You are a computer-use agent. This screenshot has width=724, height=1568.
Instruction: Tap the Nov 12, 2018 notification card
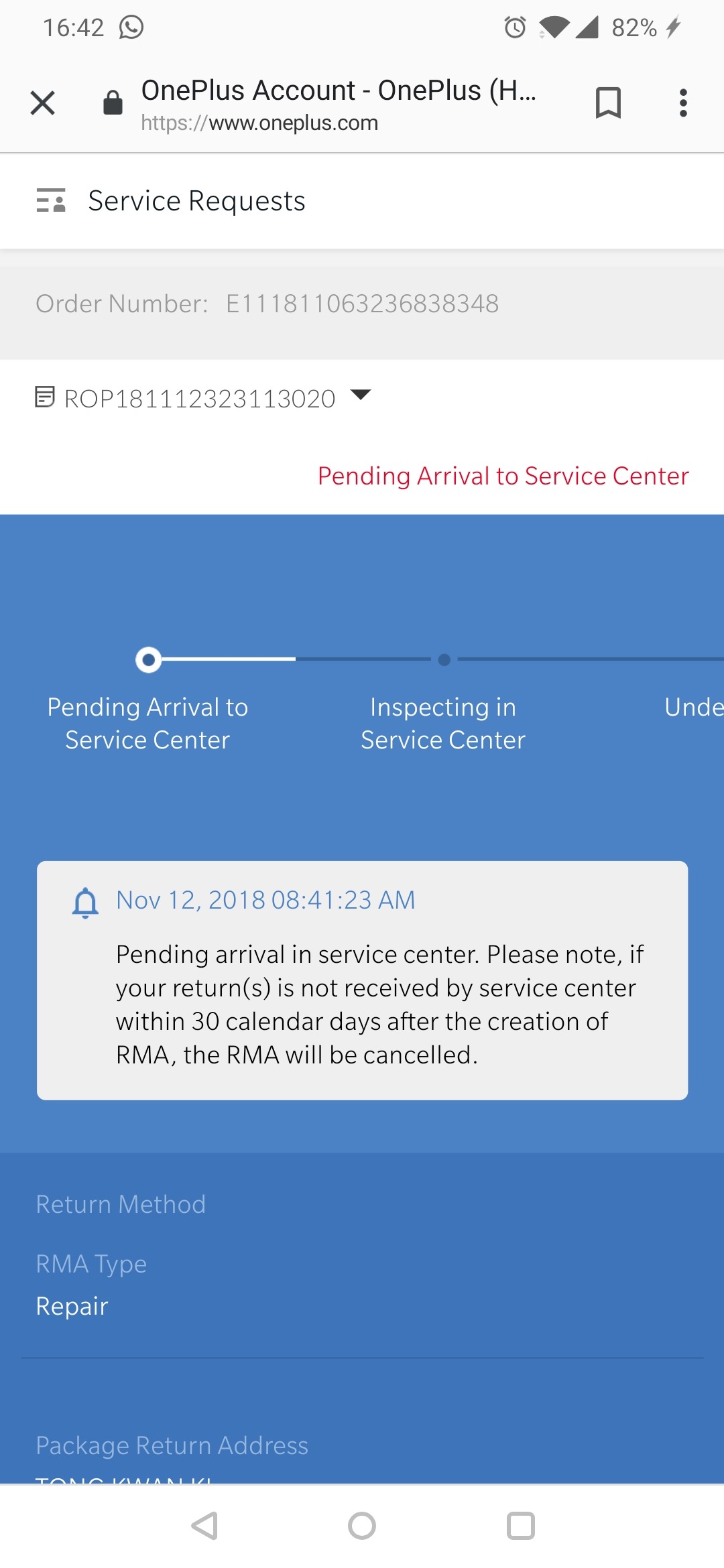(362, 980)
